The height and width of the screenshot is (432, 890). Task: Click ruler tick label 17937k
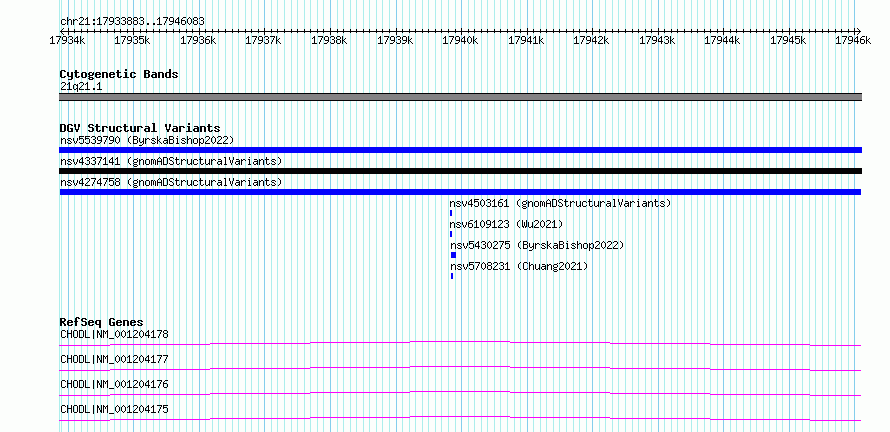click(263, 40)
